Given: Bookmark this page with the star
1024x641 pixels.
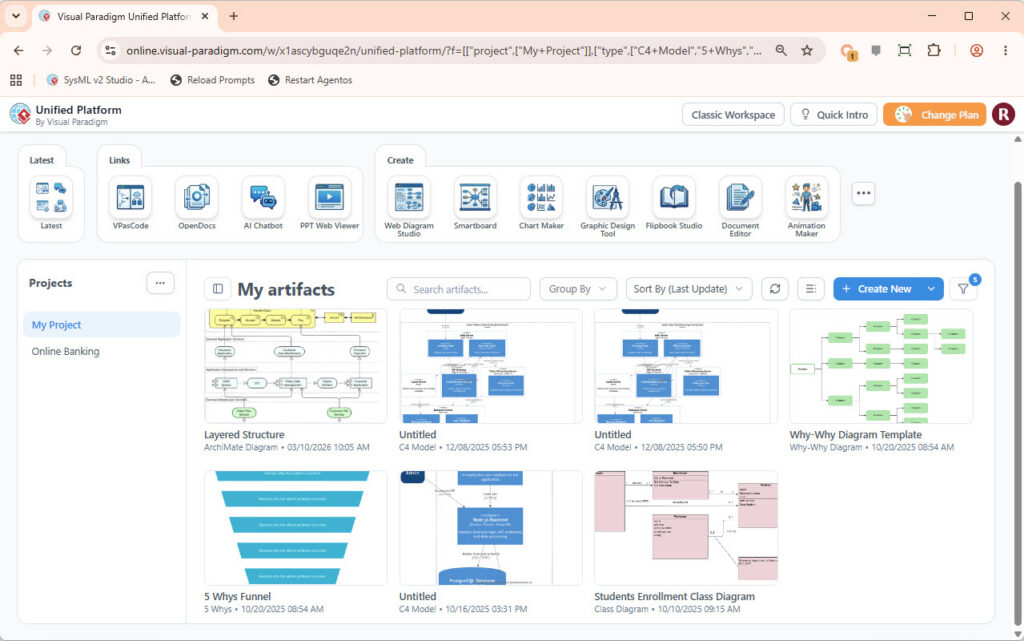Looking at the screenshot, I should 807,50.
